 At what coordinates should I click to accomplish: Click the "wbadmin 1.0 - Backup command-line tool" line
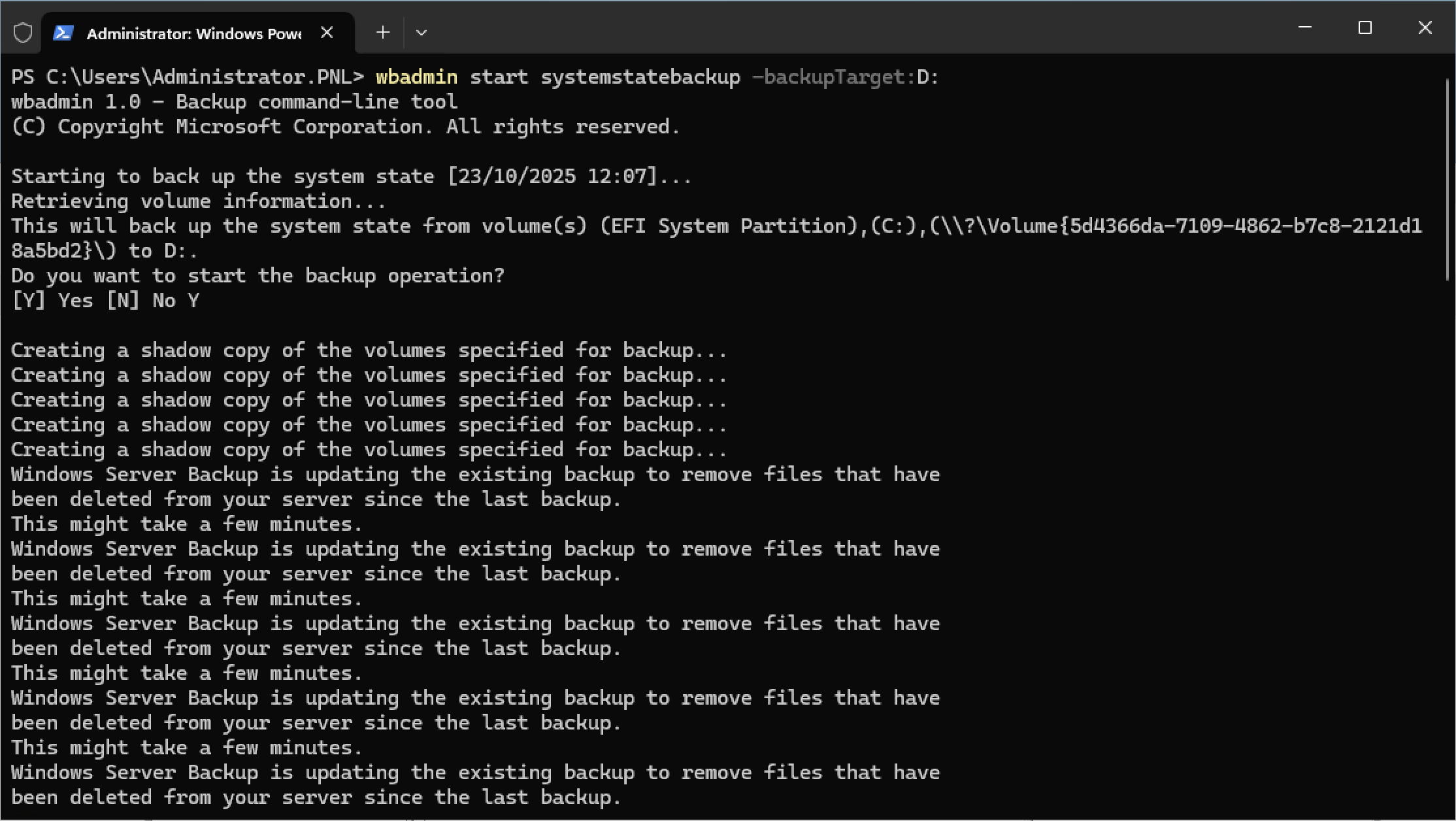coord(234,102)
